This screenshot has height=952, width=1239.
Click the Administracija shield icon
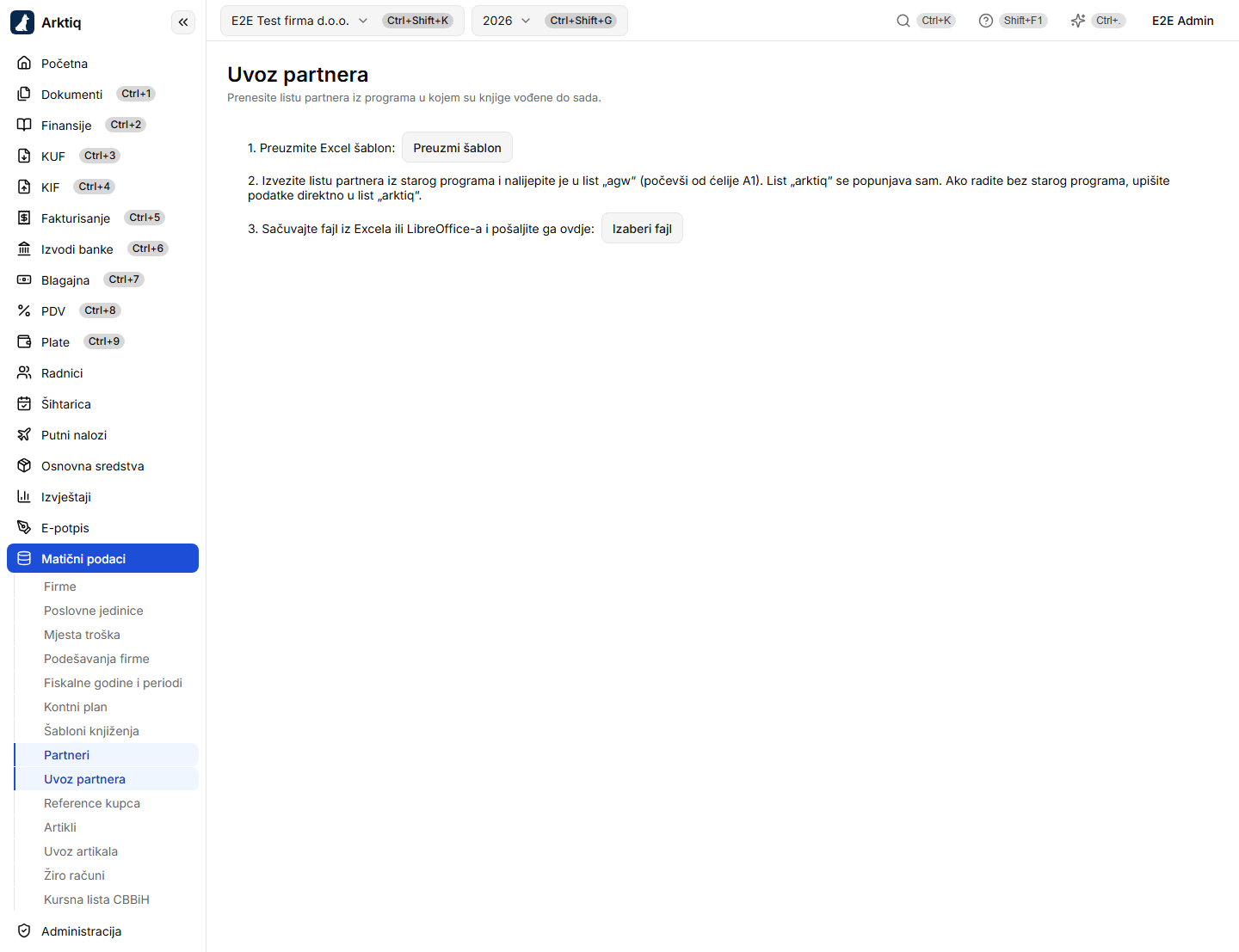[x=24, y=931]
